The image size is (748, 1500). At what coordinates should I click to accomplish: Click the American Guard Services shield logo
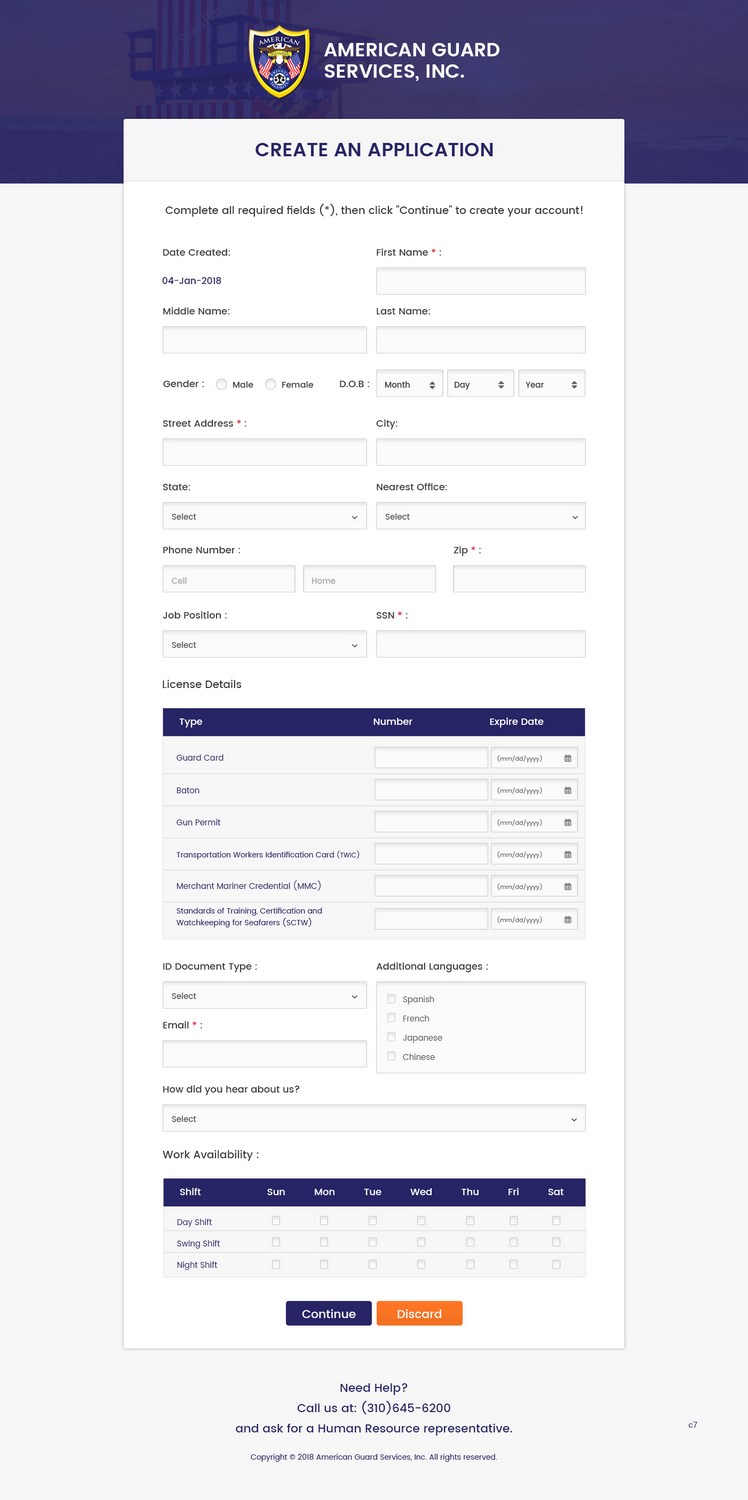(280, 60)
